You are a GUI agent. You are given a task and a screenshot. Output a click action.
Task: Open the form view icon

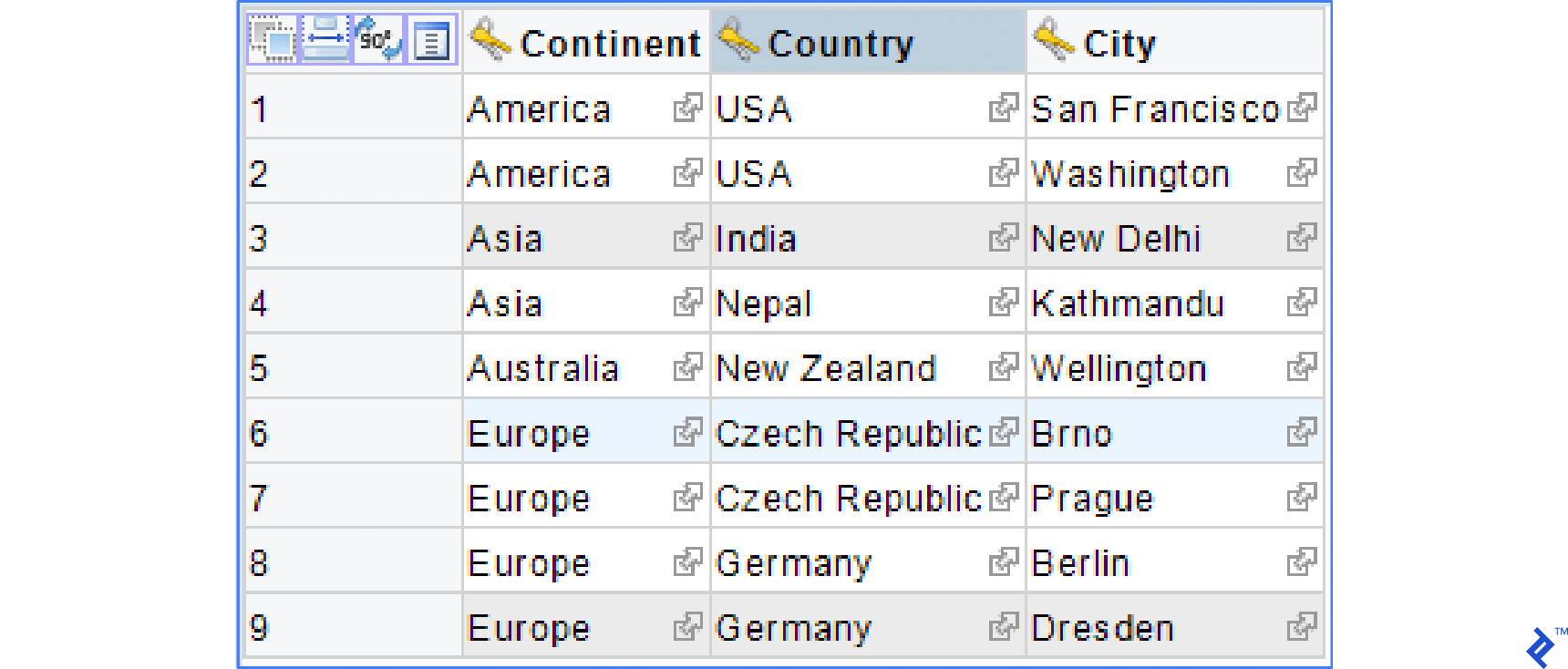(432, 40)
